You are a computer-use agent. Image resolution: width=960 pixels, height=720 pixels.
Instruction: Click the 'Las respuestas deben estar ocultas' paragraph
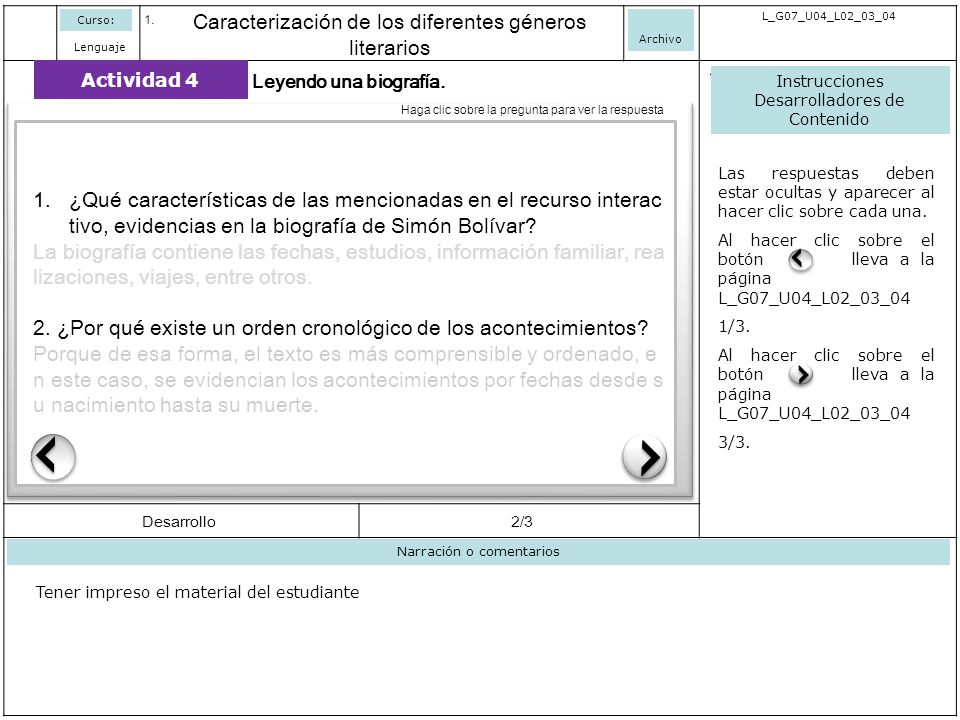[826, 192]
